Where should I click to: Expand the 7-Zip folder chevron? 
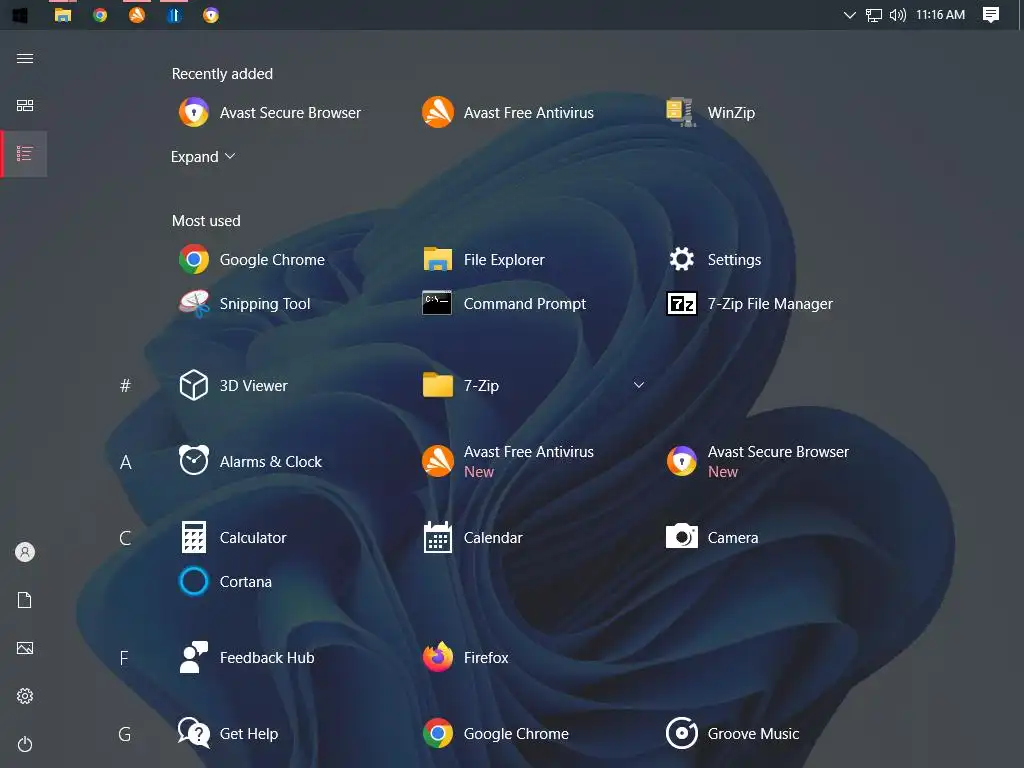(x=639, y=385)
